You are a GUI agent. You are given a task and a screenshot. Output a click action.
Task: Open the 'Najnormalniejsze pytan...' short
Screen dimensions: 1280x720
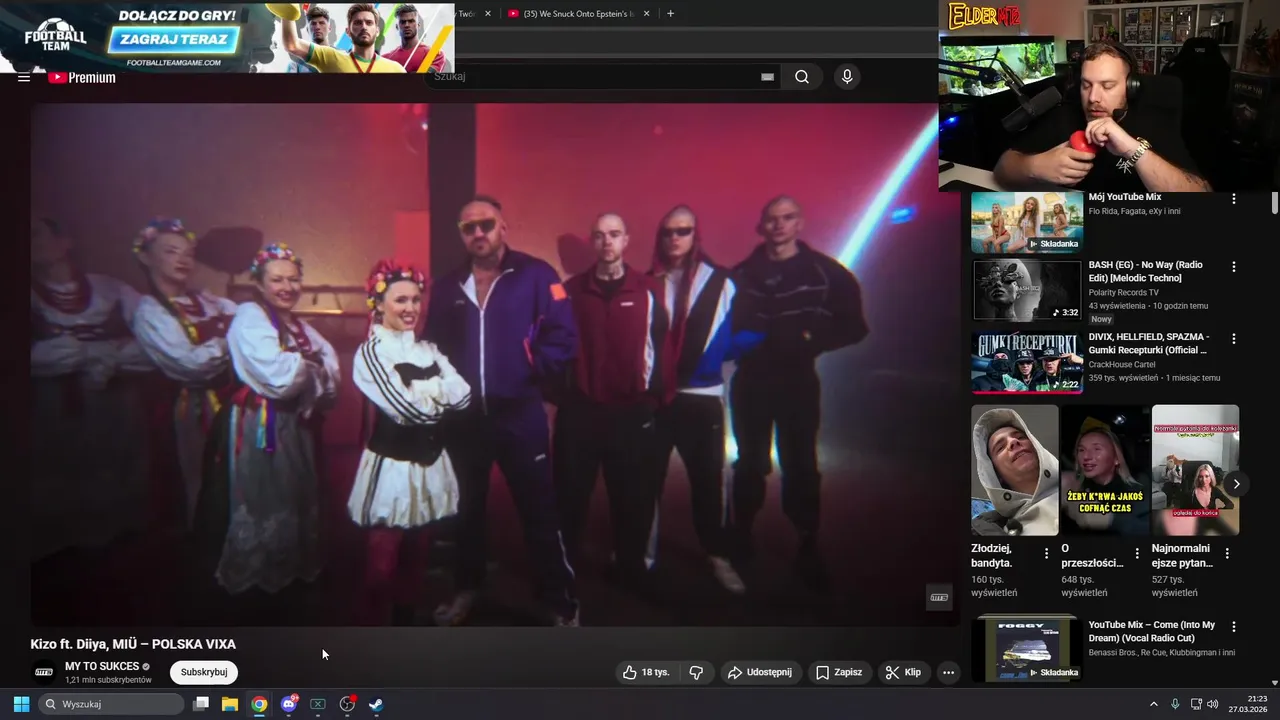click(x=1195, y=470)
